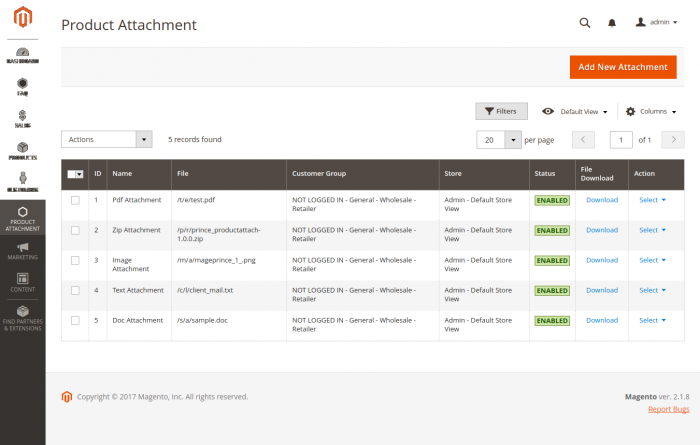The width and height of the screenshot is (700, 445).
Task: Open the Dashboard sidebar icon
Action: click(x=22, y=52)
